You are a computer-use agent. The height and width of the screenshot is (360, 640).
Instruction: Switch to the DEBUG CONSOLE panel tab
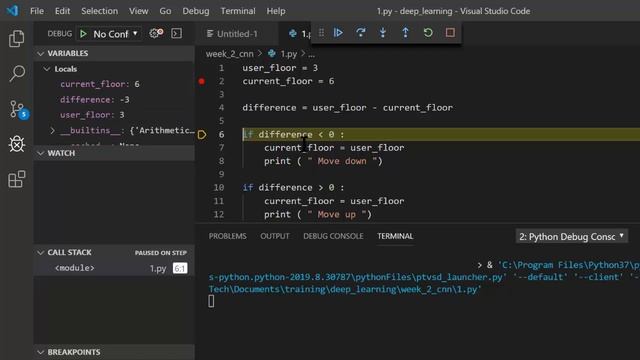point(333,236)
